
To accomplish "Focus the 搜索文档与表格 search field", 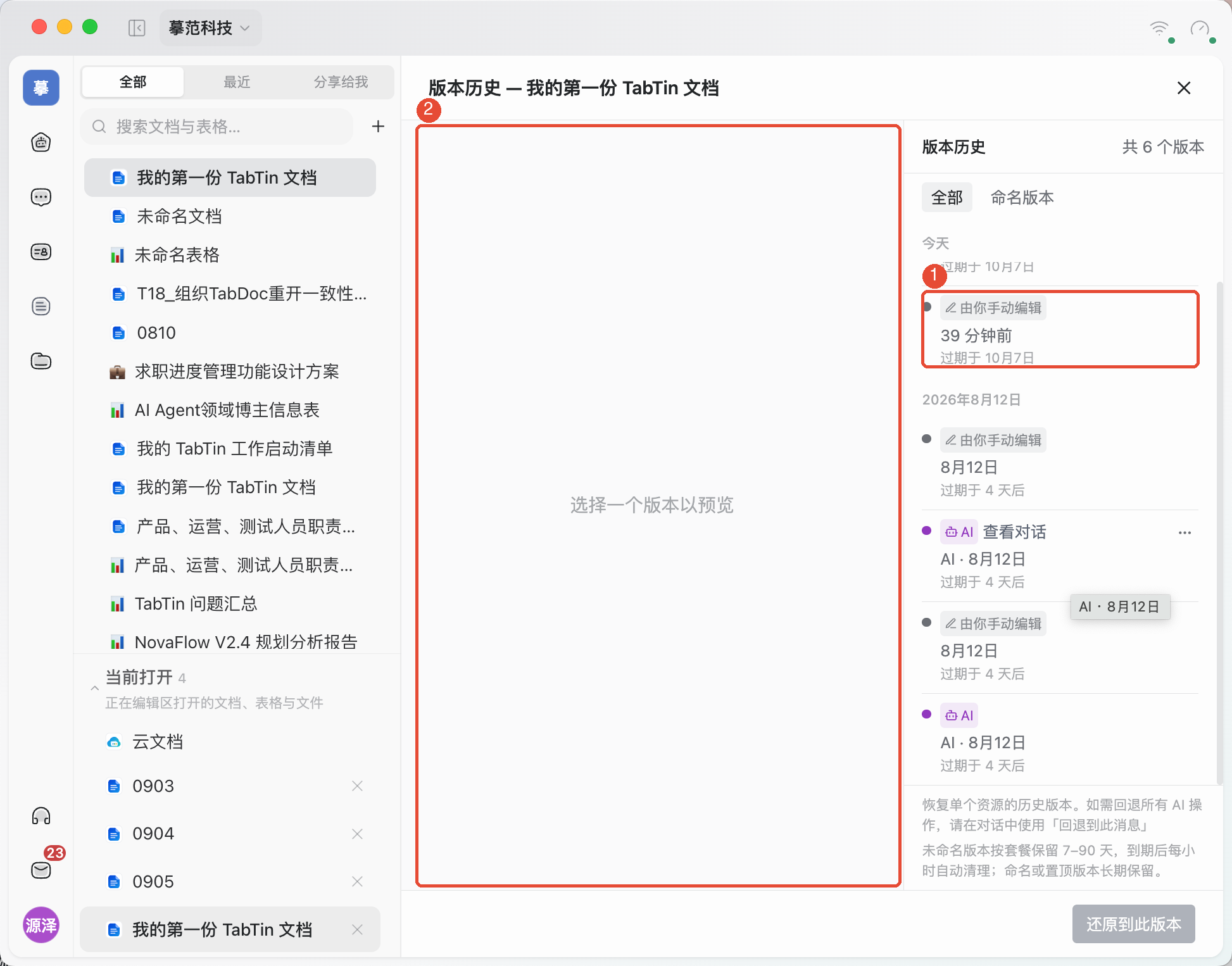I will tap(217, 127).
